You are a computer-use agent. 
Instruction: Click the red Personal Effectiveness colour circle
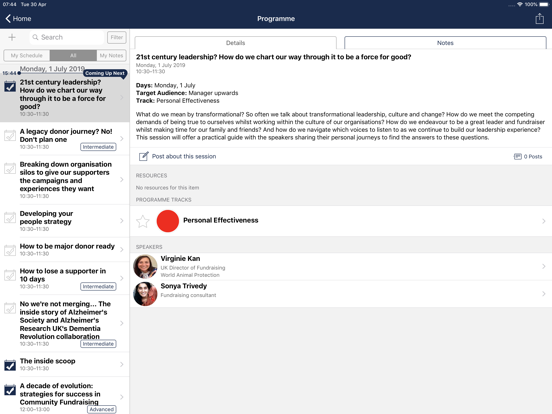click(168, 221)
